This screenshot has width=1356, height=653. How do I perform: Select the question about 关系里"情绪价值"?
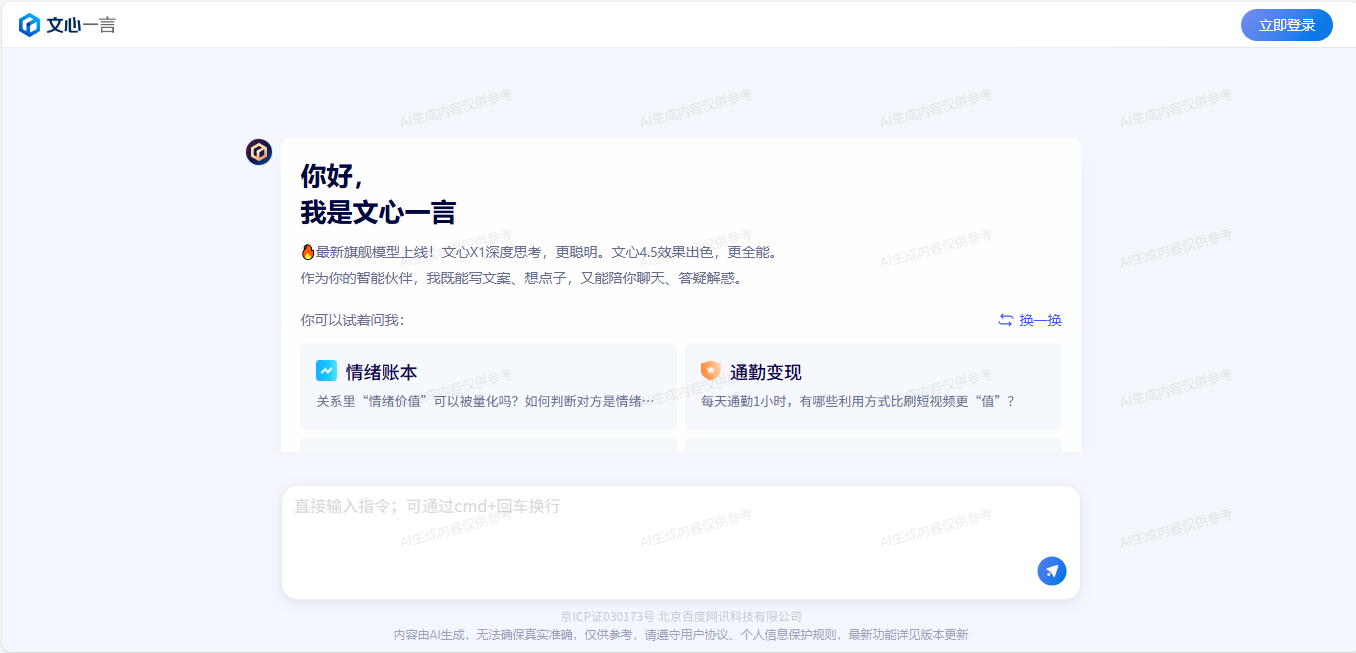486,401
